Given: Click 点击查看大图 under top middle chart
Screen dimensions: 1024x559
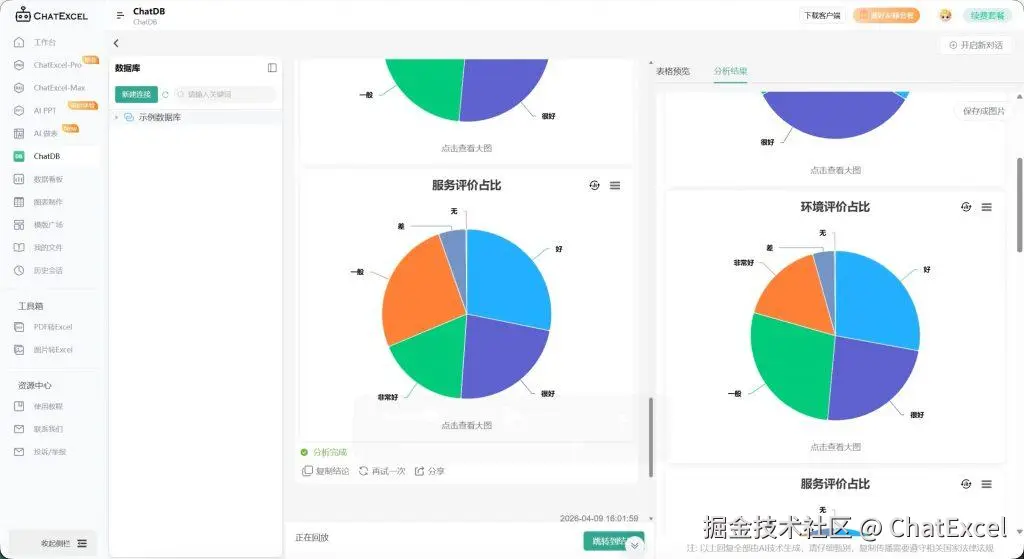Looking at the screenshot, I should [466, 148].
